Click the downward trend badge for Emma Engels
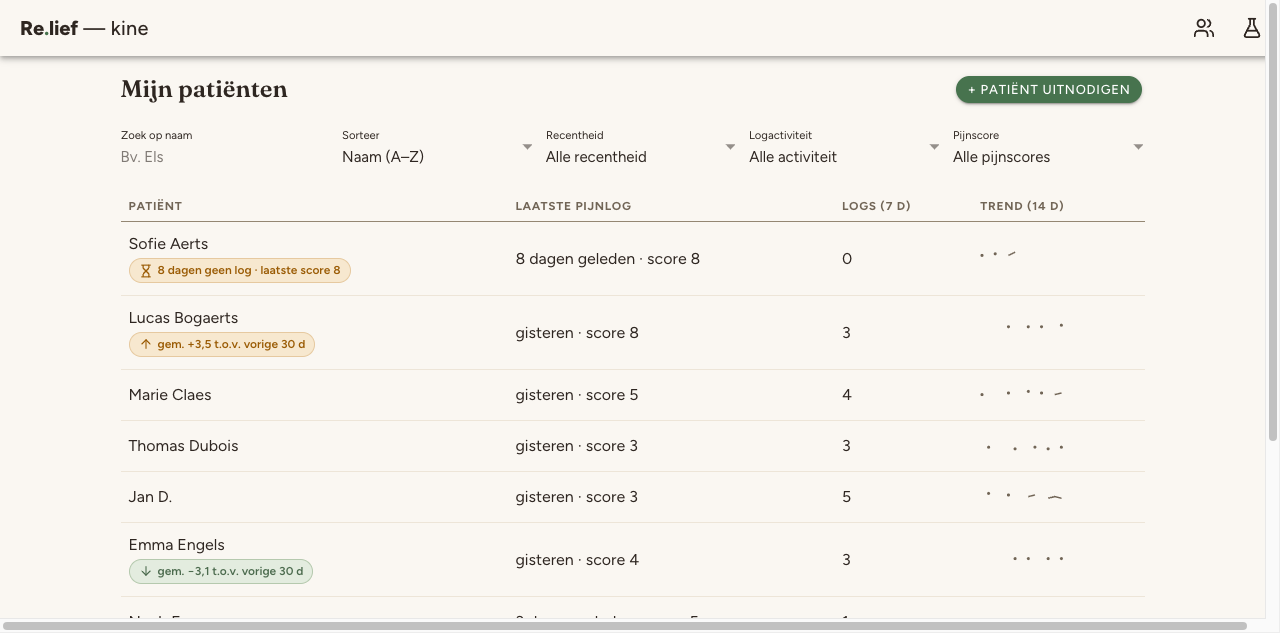The image size is (1280, 633). coord(221,571)
